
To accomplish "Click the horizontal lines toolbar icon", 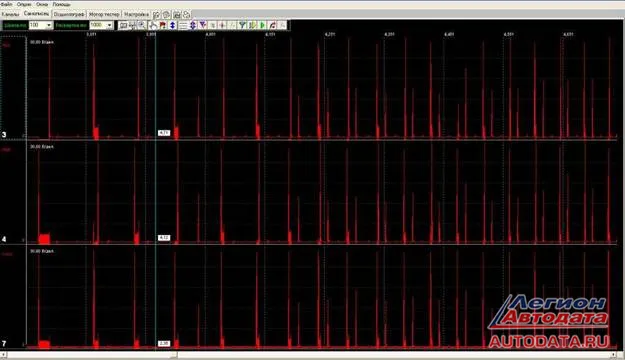I will pyautogui.click(x=183, y=25).
